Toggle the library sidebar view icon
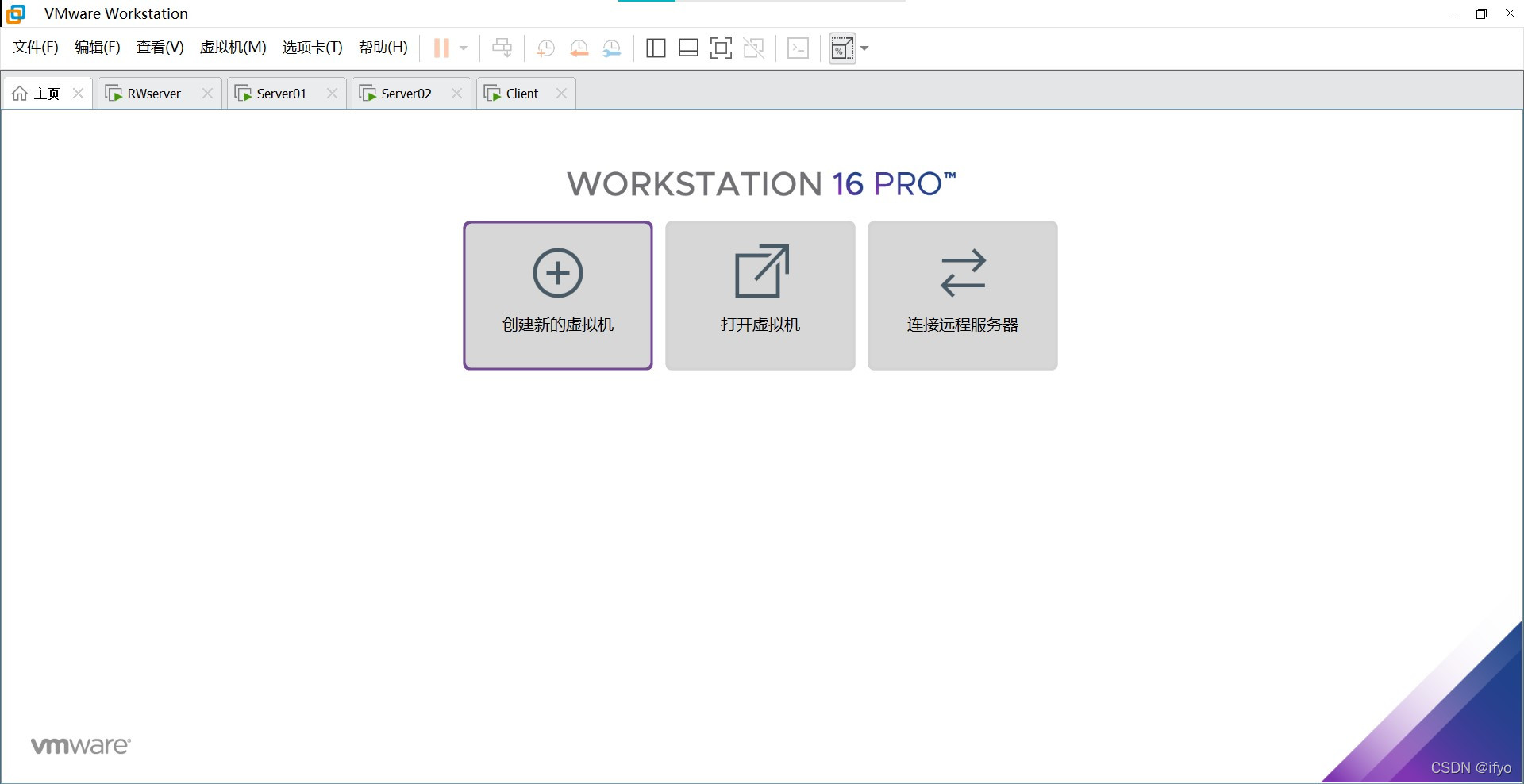This screenshot has height=784, width=1524. tap(656, 48)
